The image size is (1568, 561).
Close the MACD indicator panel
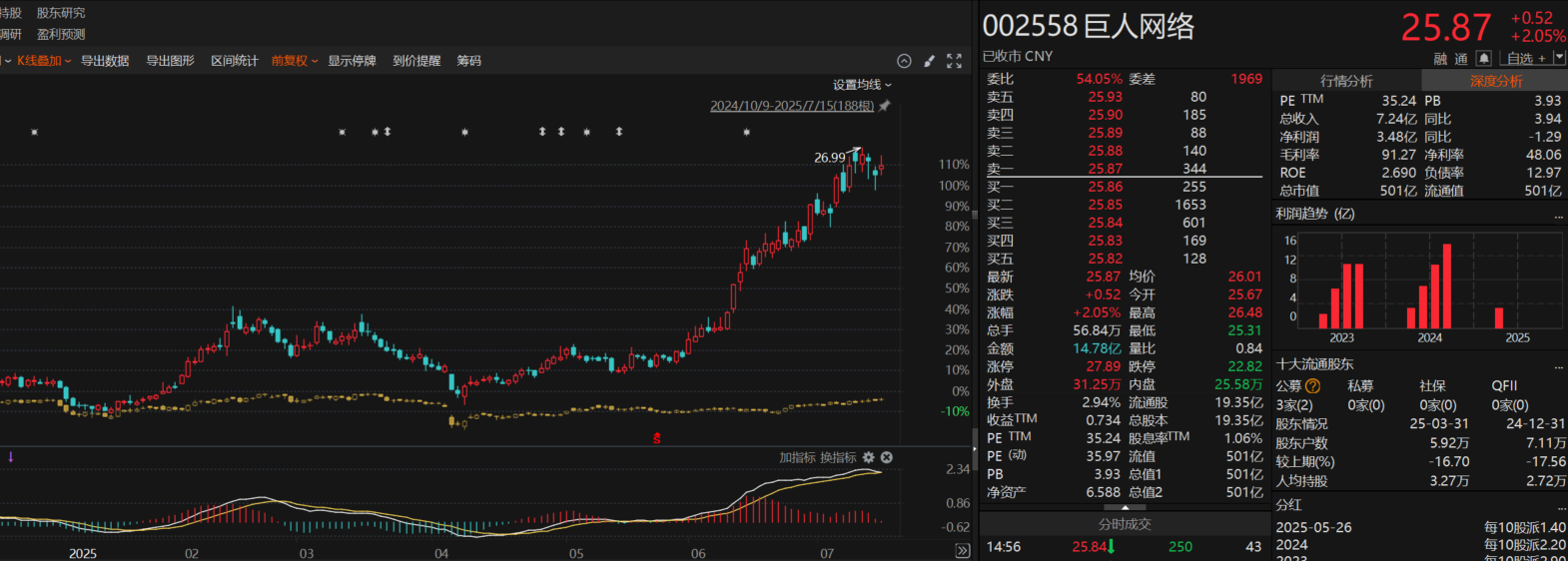[x=886, y=457]
